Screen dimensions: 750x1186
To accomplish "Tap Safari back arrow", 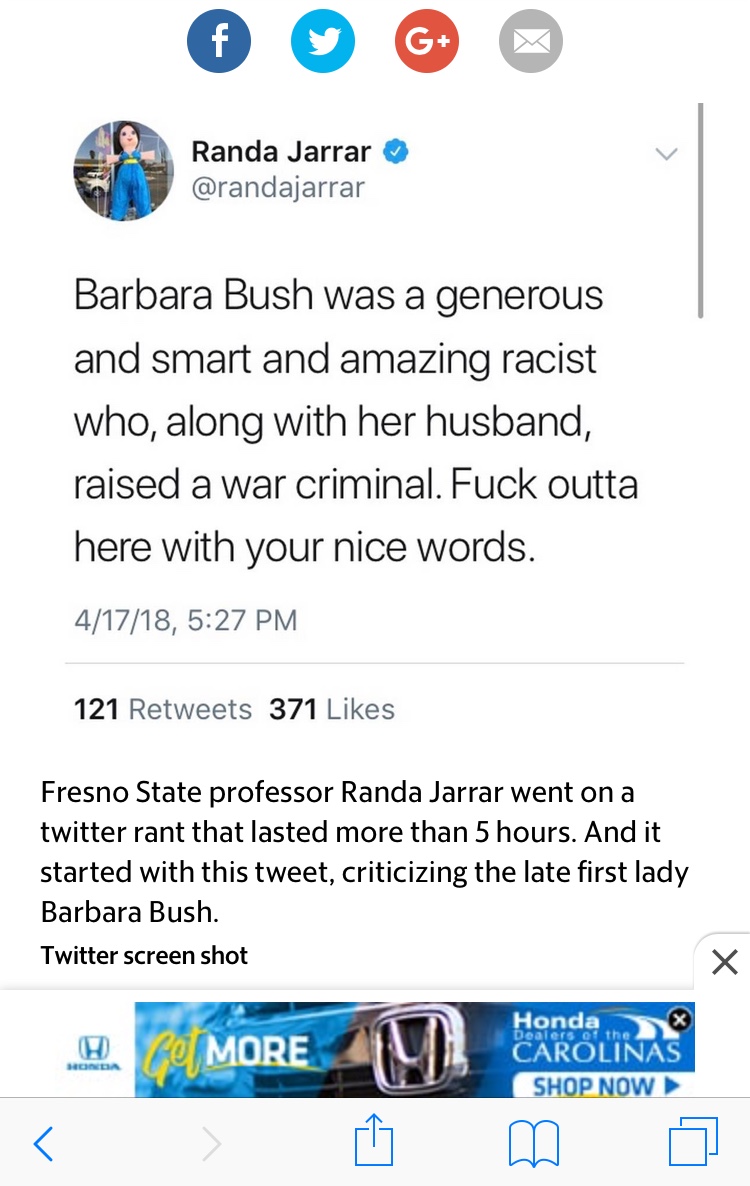I will click(x=44, y=1143).
